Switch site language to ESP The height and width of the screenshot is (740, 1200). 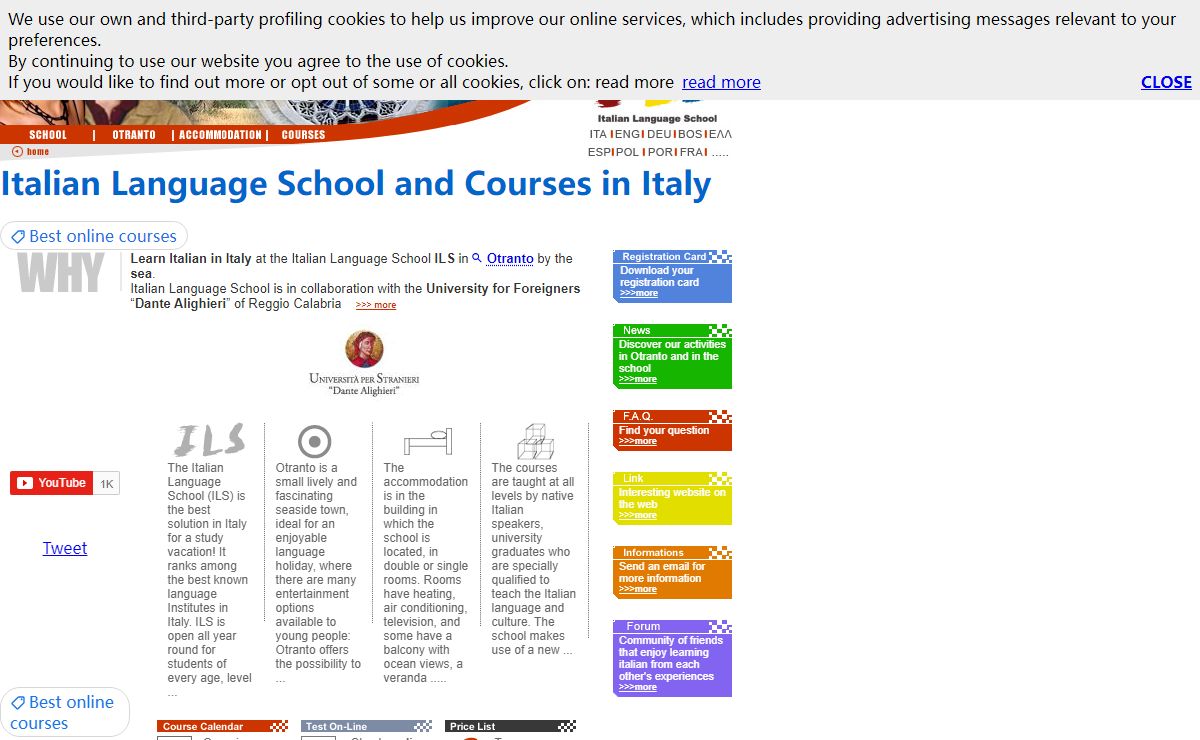tap(599, 152)
